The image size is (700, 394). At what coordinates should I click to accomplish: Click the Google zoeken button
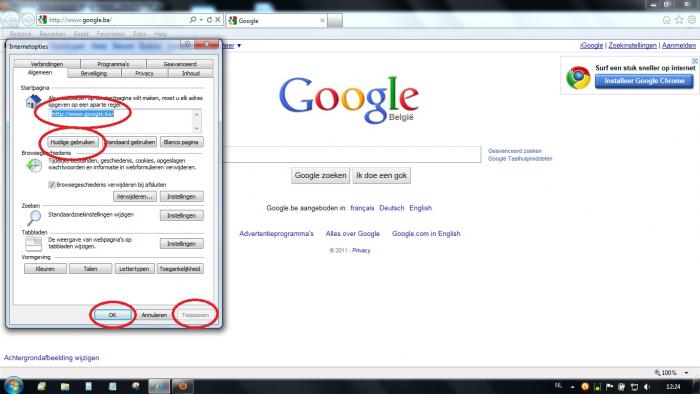320,175
